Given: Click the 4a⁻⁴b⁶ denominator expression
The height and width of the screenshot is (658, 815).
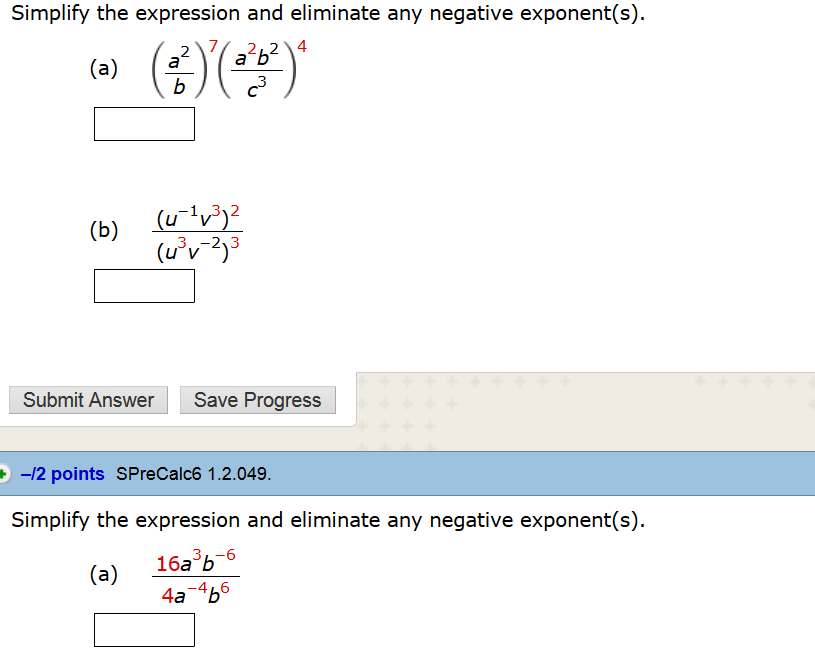Looking at the screenshot, I should 196,590.
